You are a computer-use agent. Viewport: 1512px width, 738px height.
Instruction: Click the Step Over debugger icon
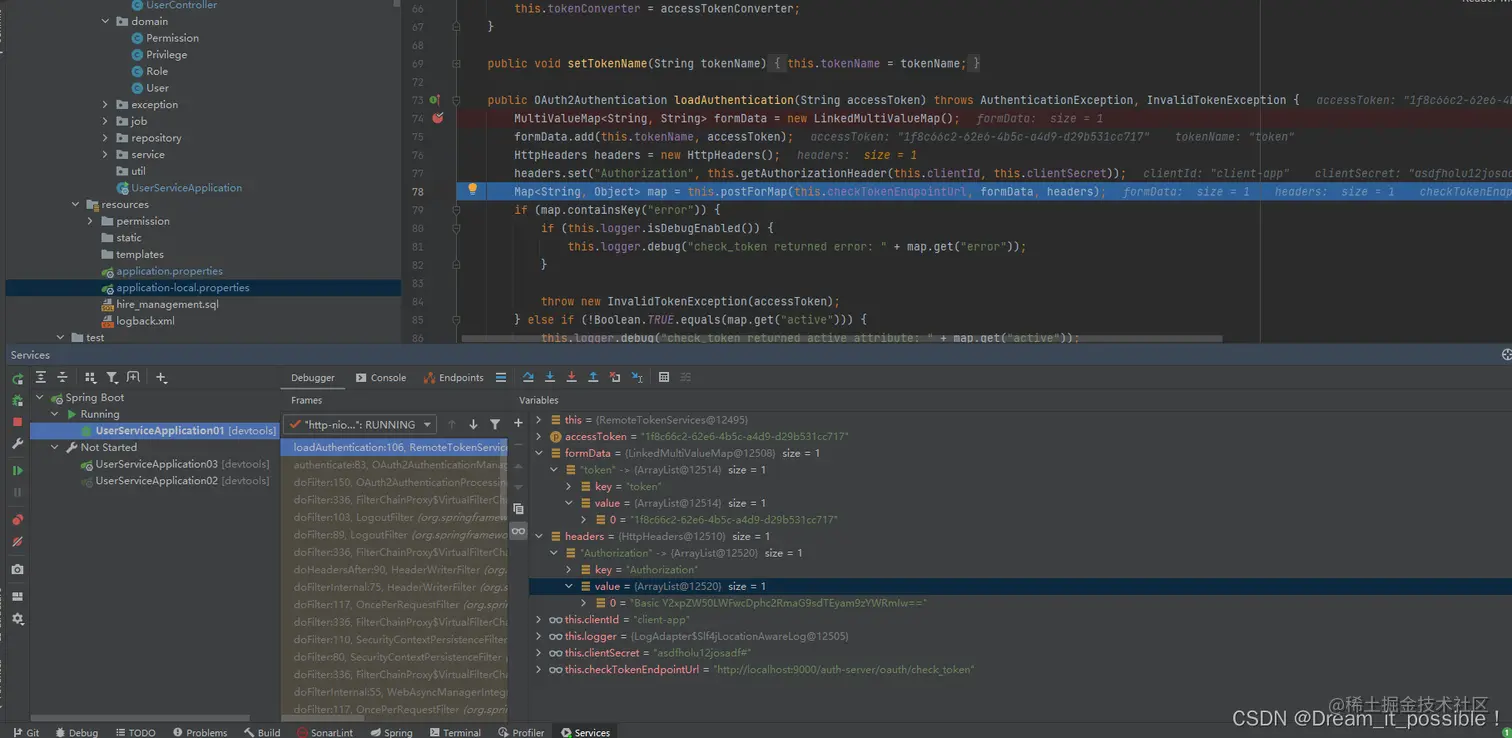tap(528, 377)
